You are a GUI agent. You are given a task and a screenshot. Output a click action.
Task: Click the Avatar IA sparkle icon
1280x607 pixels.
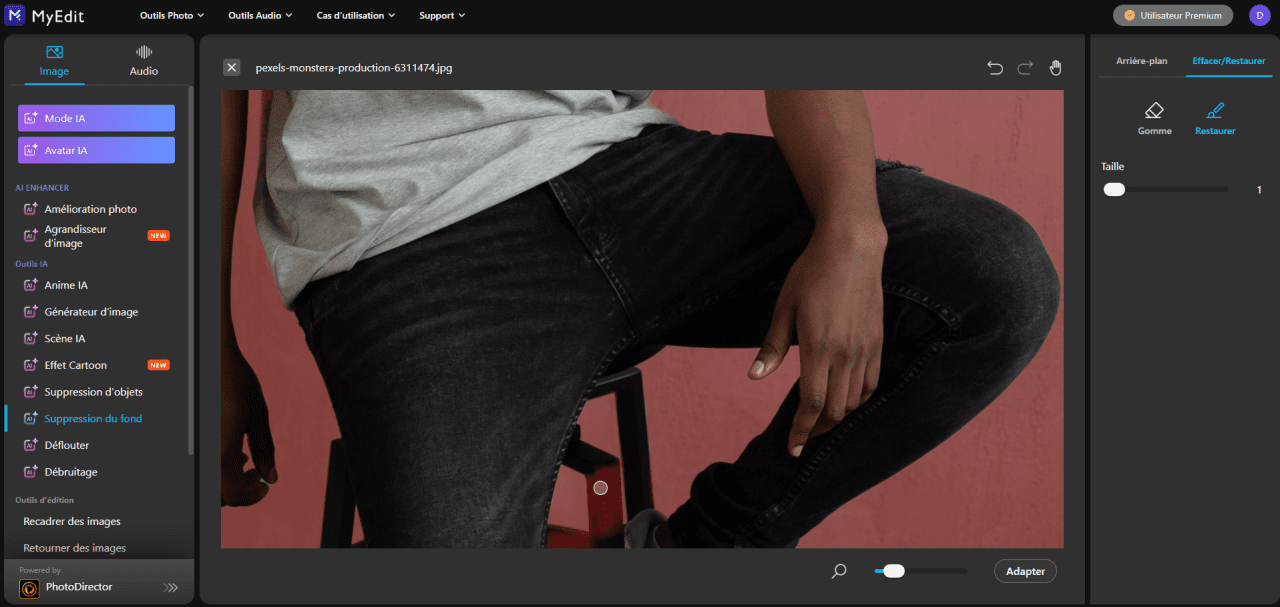pyautogui.click(x=31, y=150)
